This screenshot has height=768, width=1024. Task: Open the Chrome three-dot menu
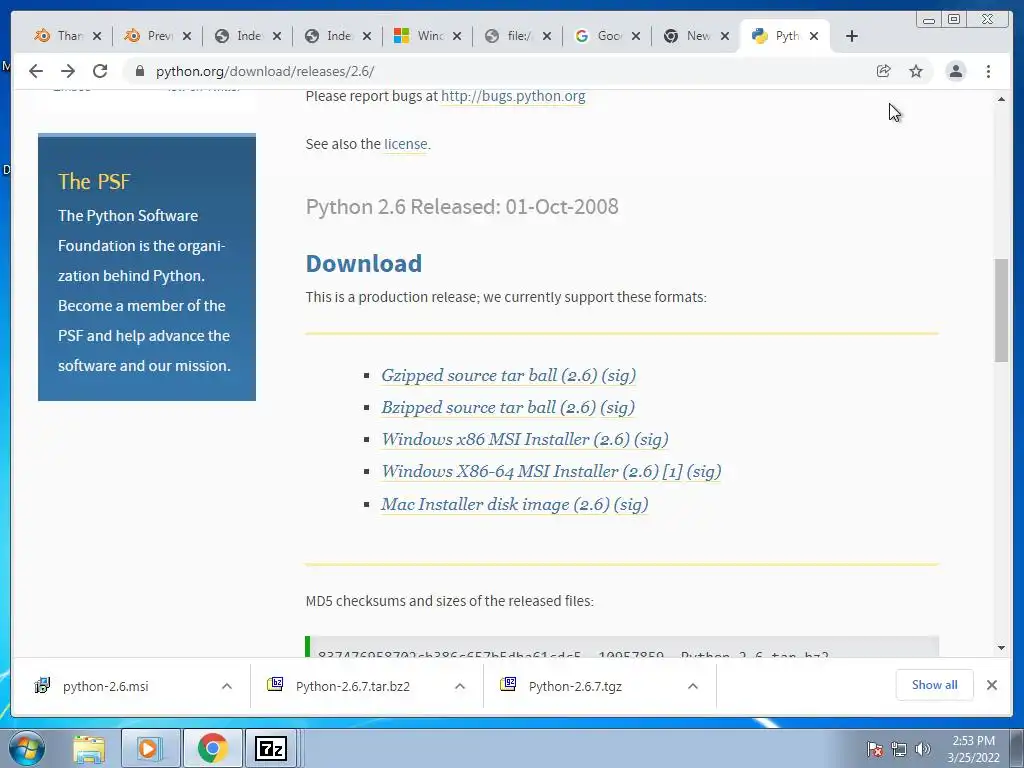pyautogui.click(x=989, y=71)
